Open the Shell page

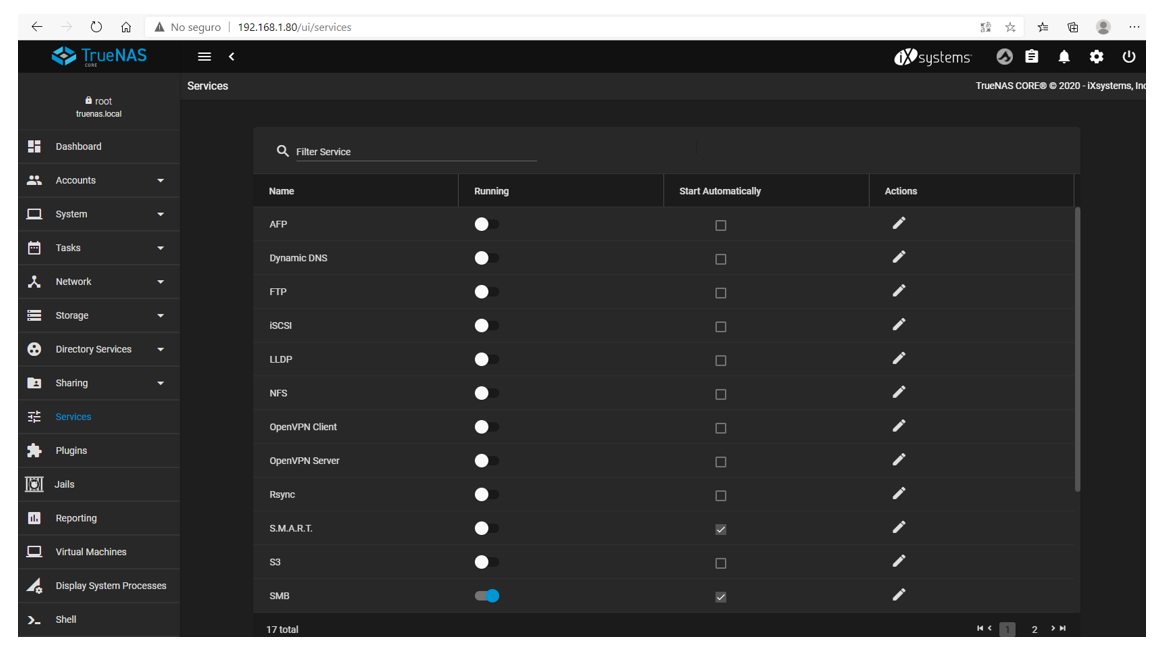[x=99, y=620]
